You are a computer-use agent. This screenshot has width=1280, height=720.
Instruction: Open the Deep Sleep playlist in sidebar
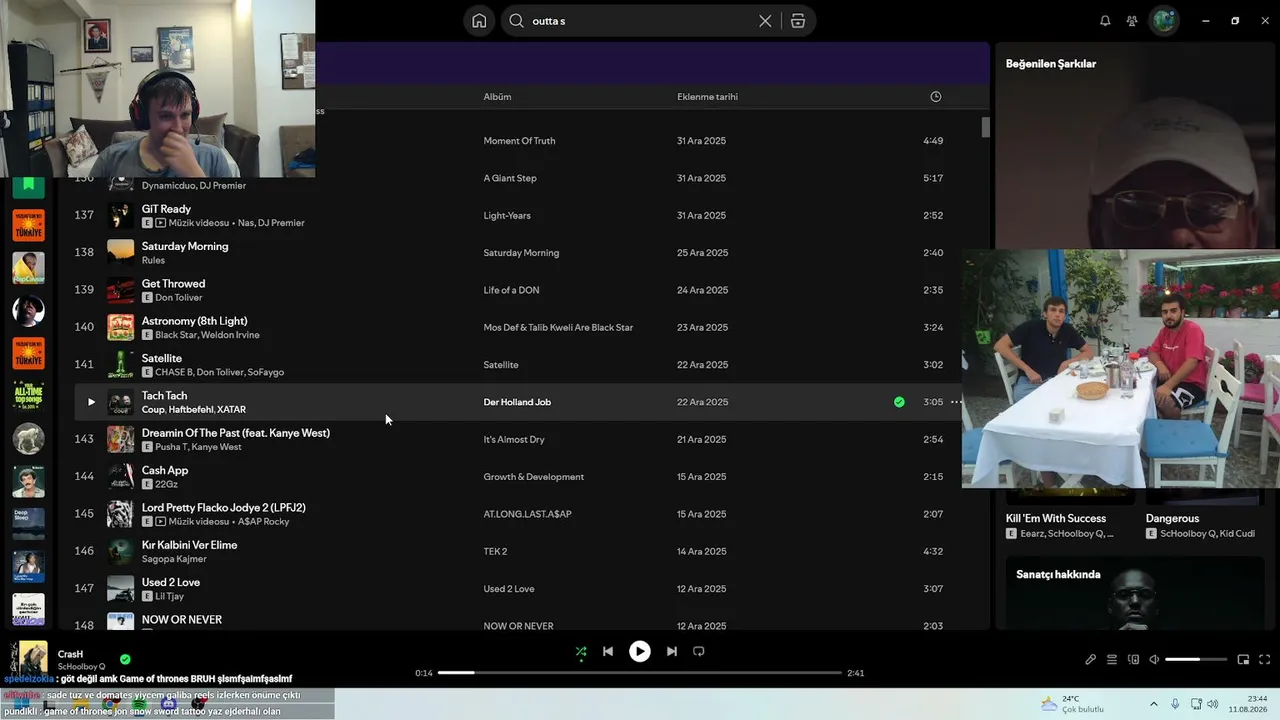[x=28, y=523]
